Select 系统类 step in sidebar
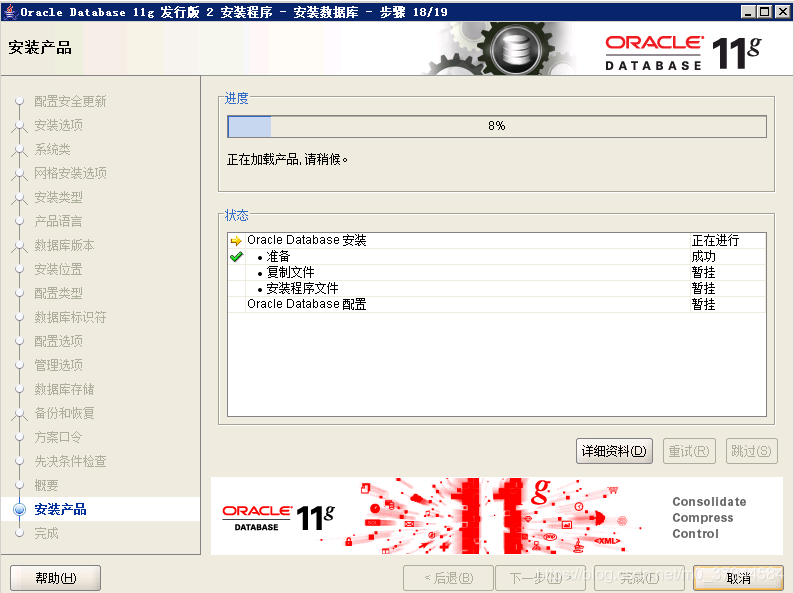 52,149
